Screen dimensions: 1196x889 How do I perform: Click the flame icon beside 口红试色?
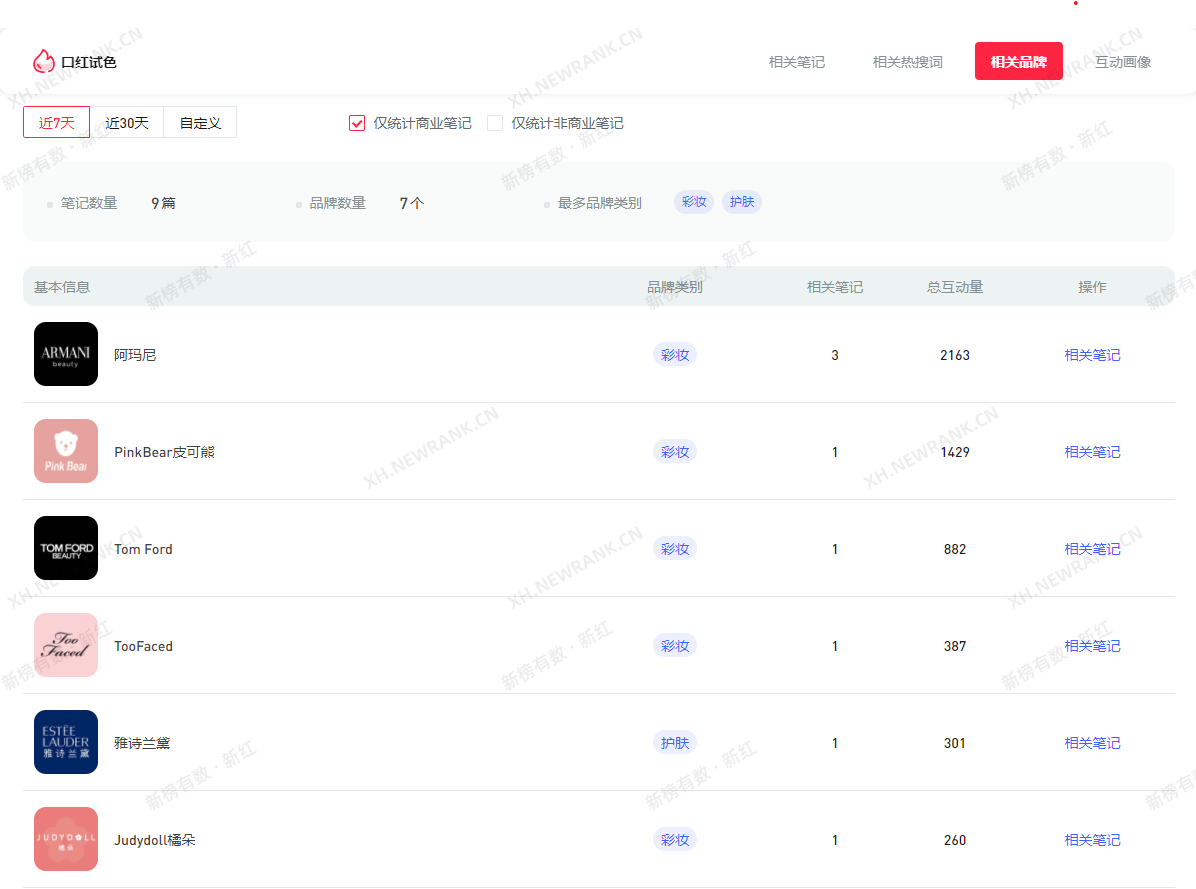click(43, 61)
